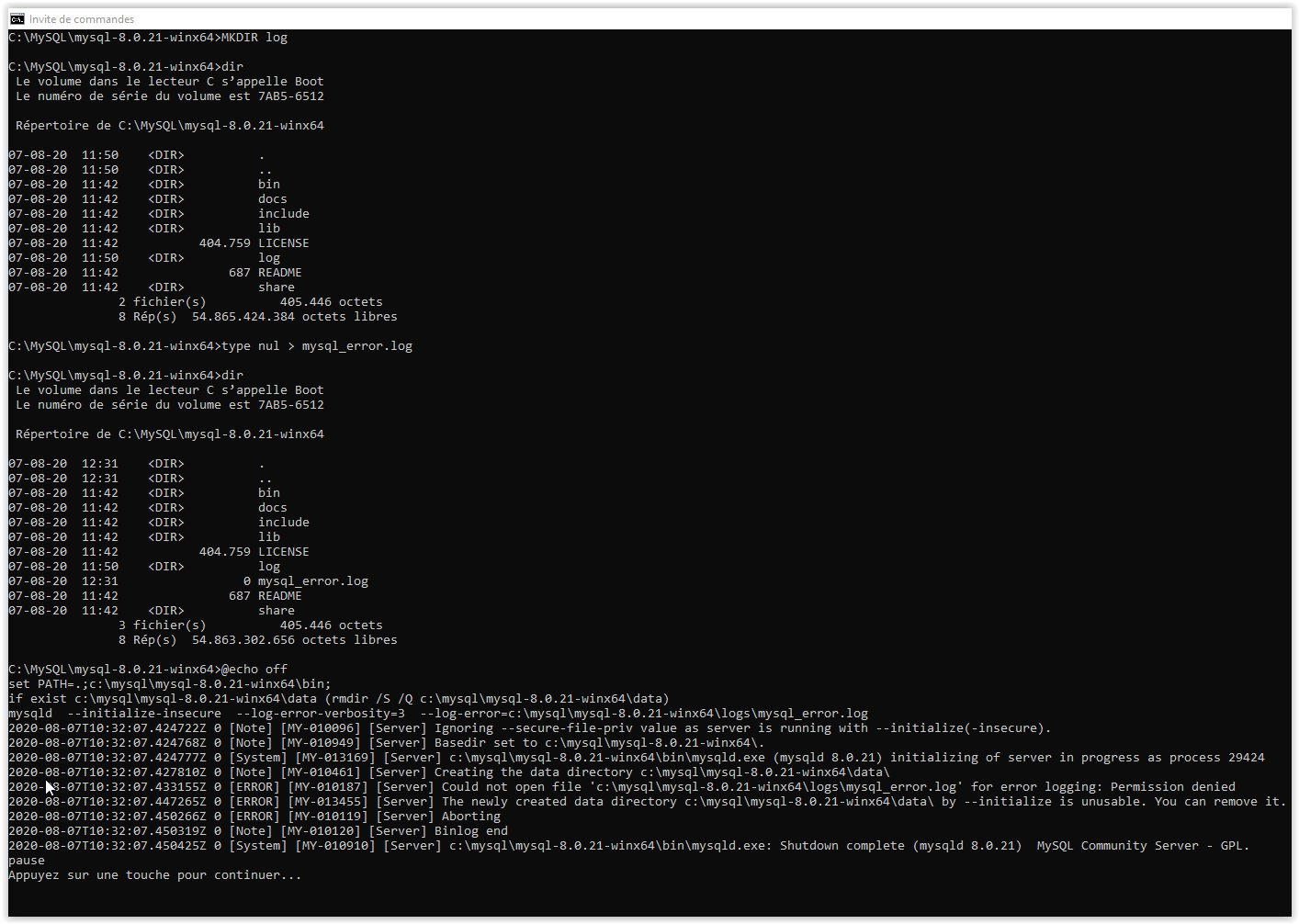Click the 'Aborting' log message
1299x924 pixels.
pyautogui.click(x=471, y=817)
